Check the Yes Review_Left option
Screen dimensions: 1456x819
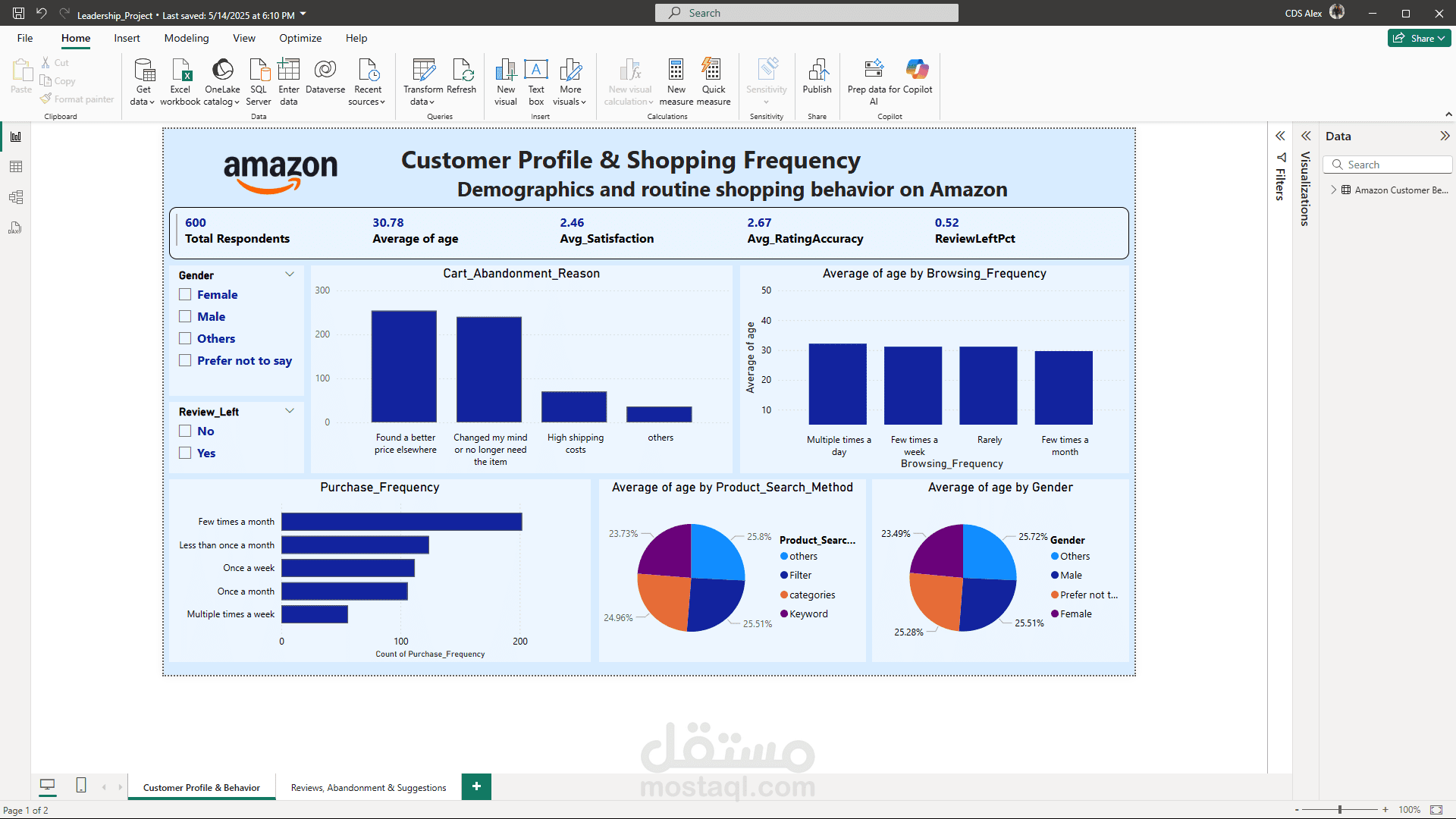[185, 453]
